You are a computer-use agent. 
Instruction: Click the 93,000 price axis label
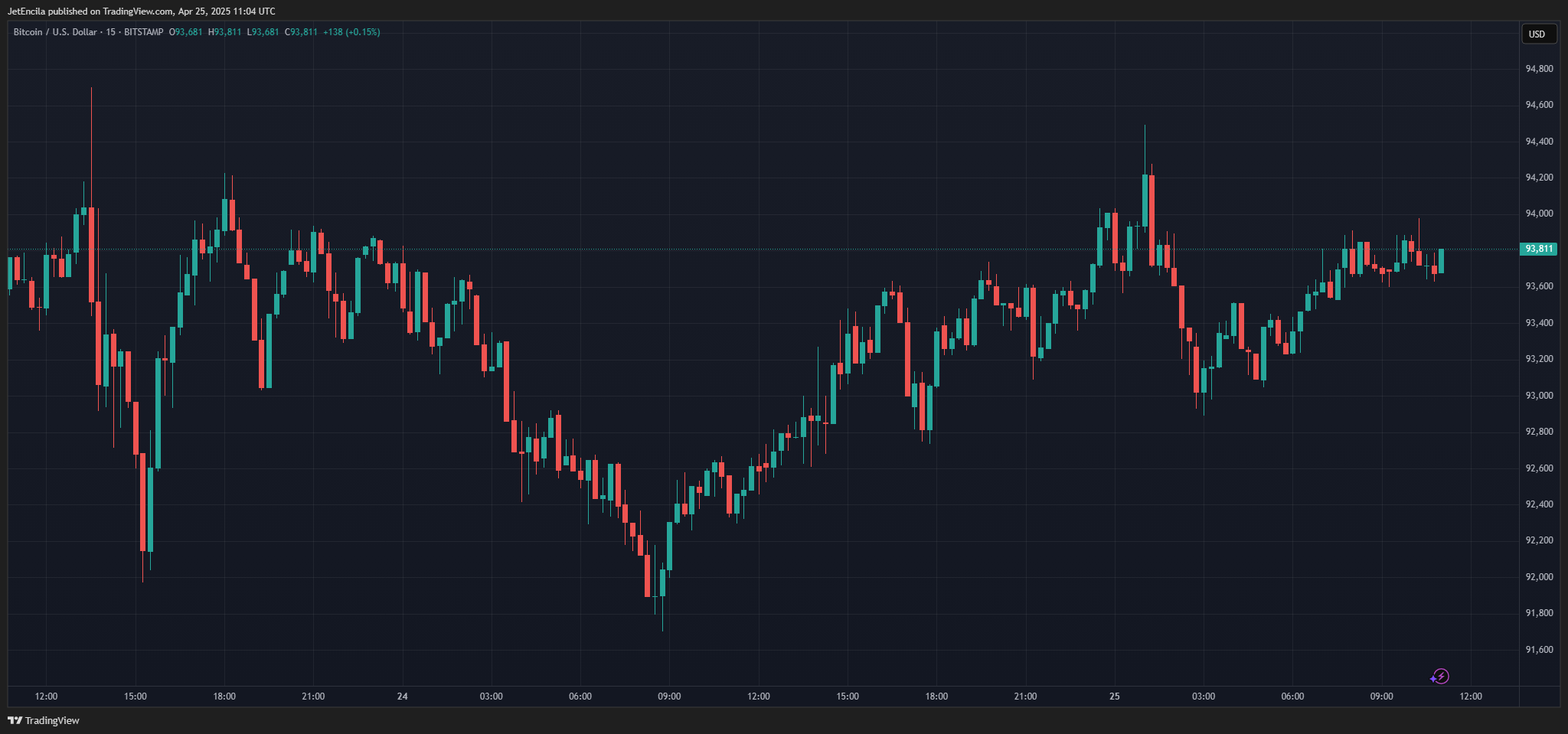pyautogui.click(x=1540, y=396)
